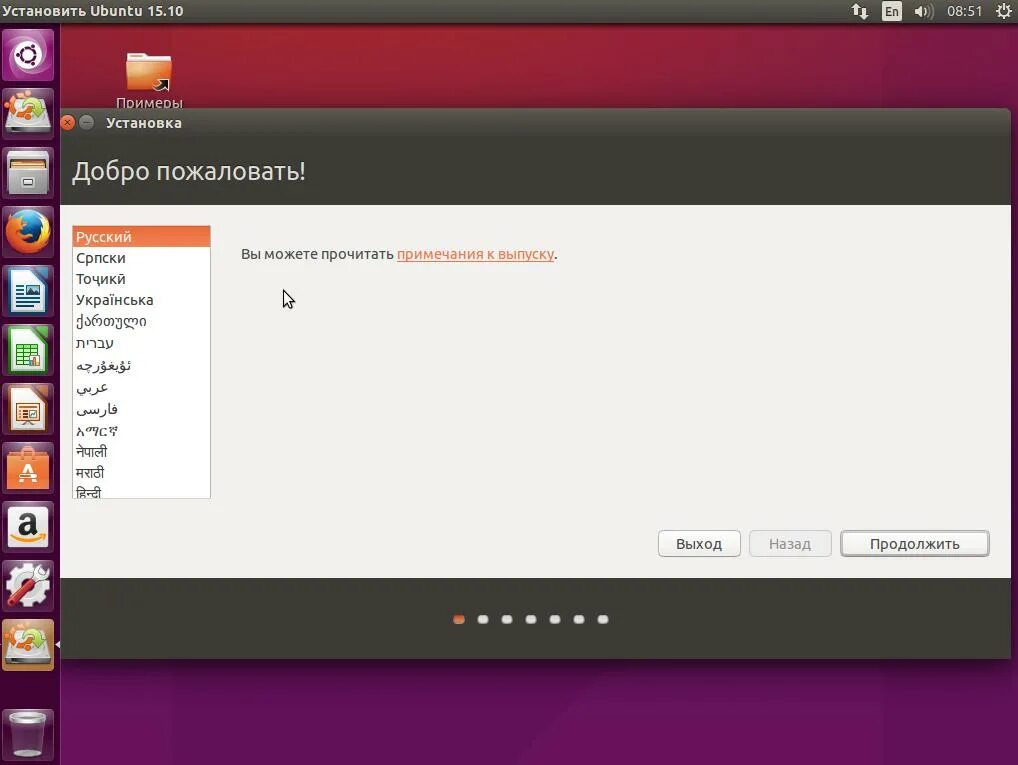Select Русский language
The width and height of the screenshot is (1018, 765).
(x=142, y=237)
